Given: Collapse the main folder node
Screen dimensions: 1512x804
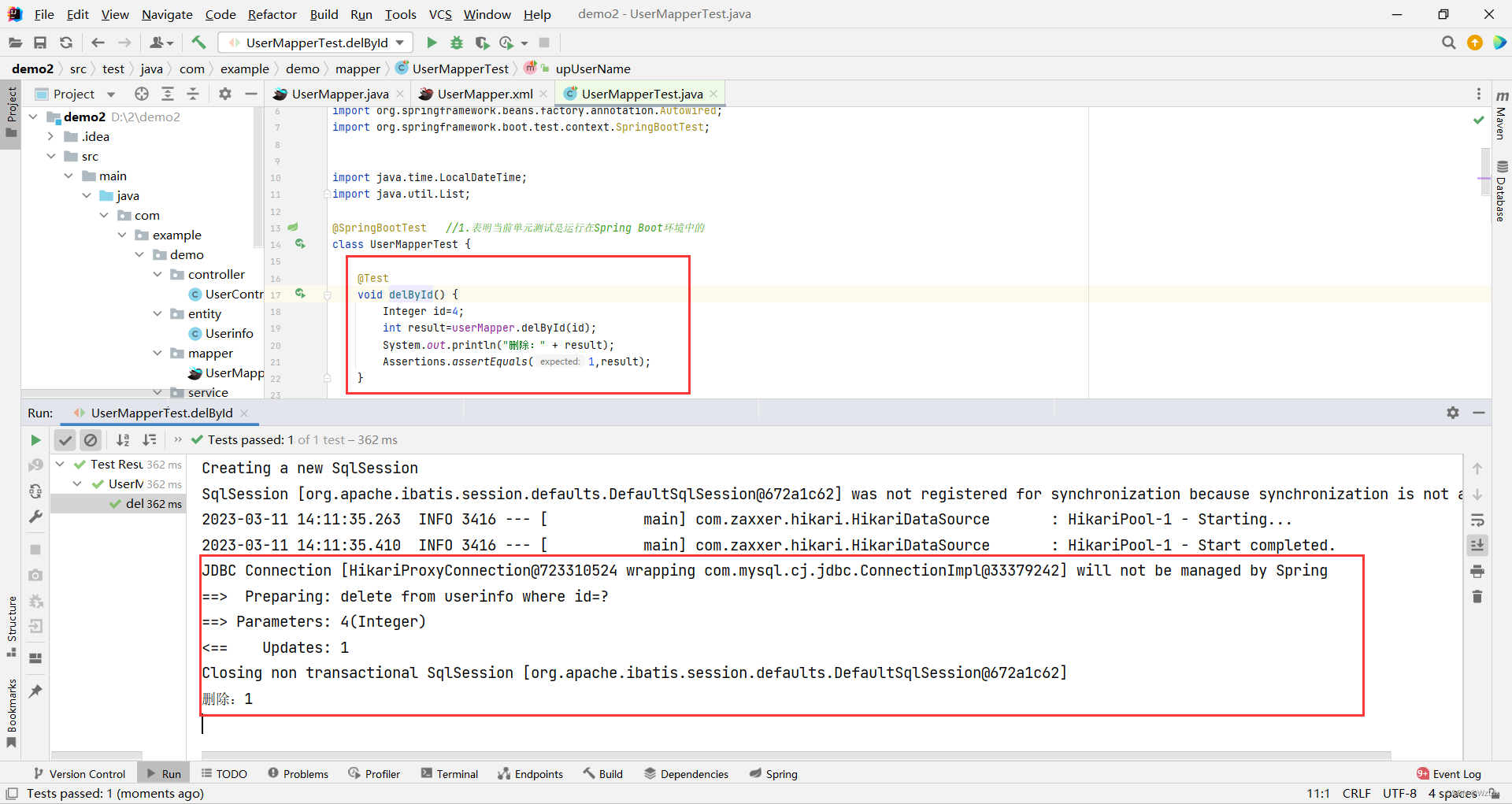Looking at the screenshot, I should 69,176.
